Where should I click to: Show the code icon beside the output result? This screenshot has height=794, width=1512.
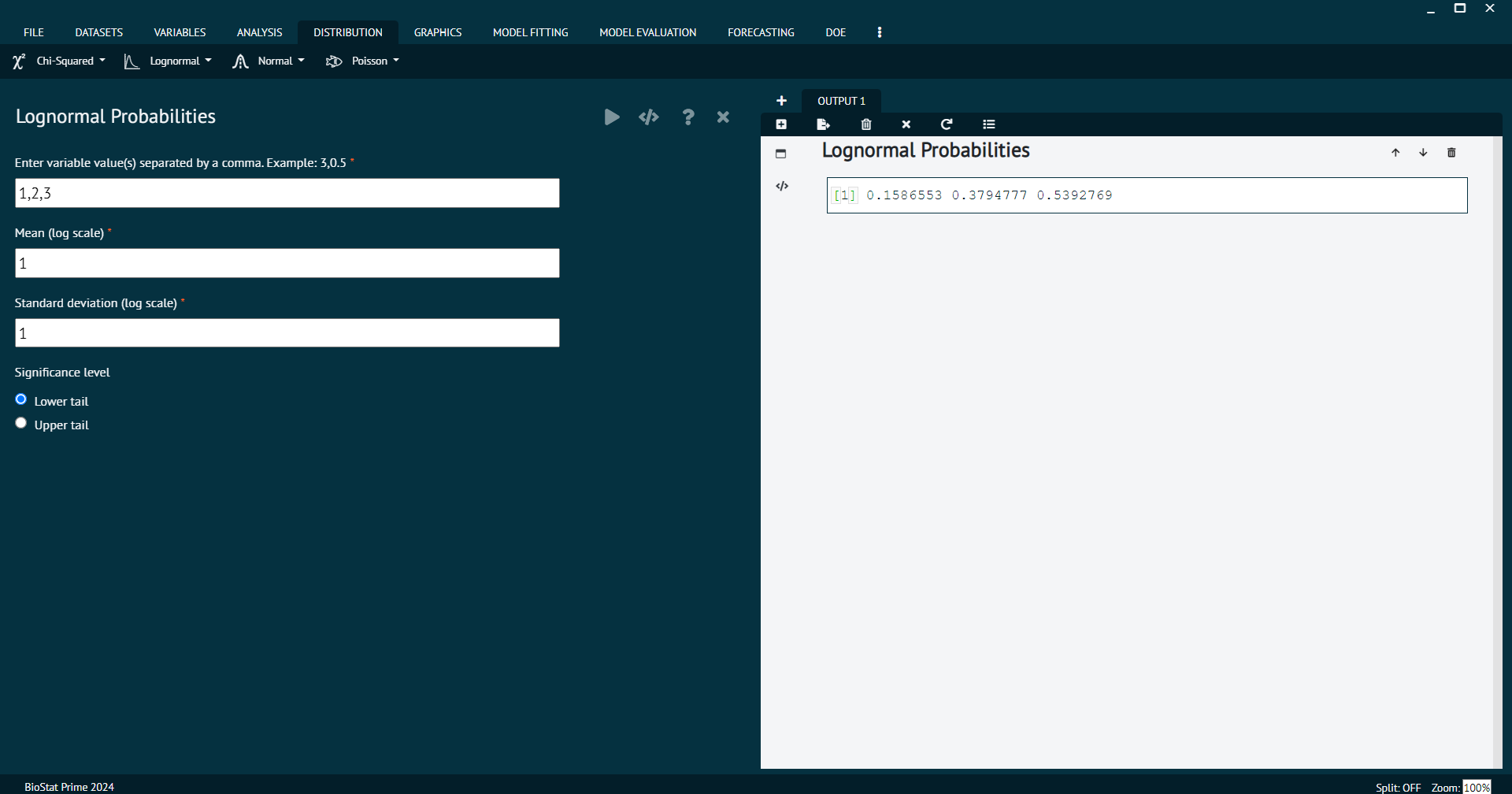pyautogui.click(x=782, y=187)
